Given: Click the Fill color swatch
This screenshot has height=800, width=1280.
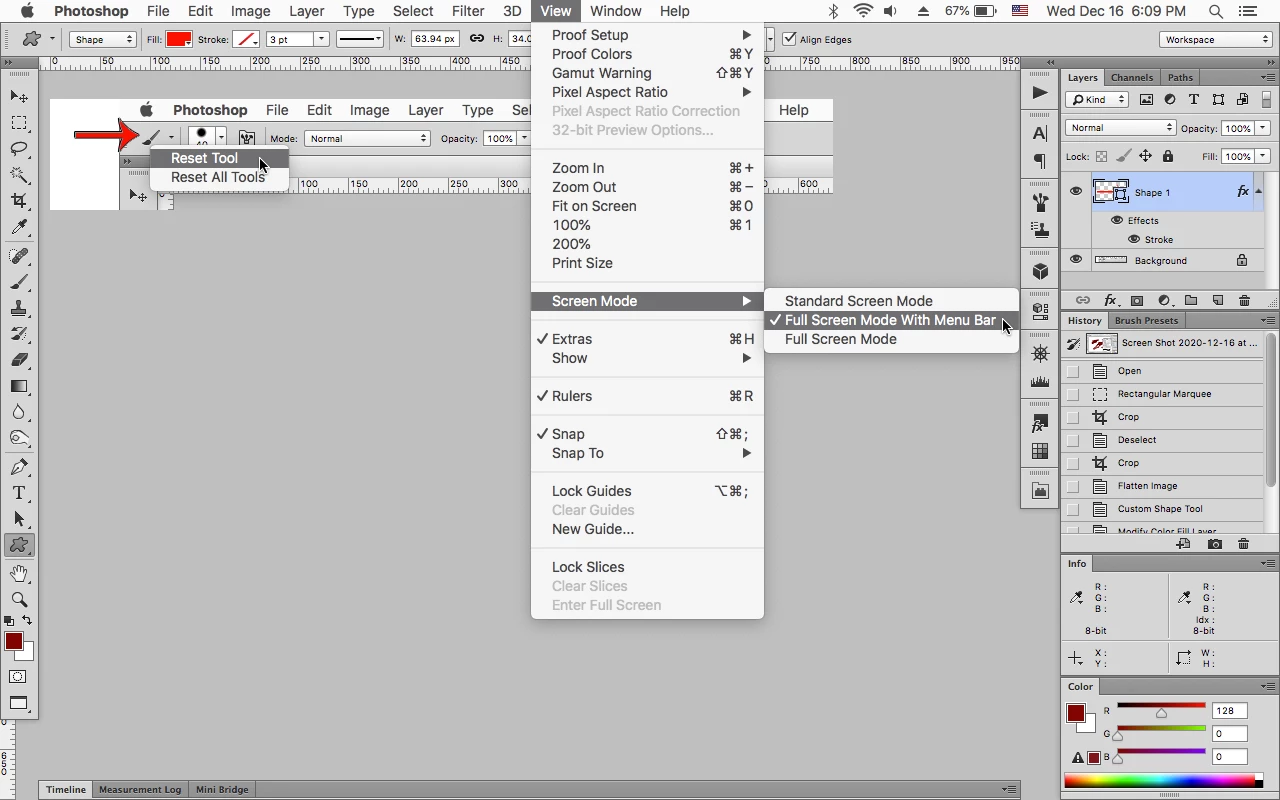Looking at the screenshot, I should [179, 39].
